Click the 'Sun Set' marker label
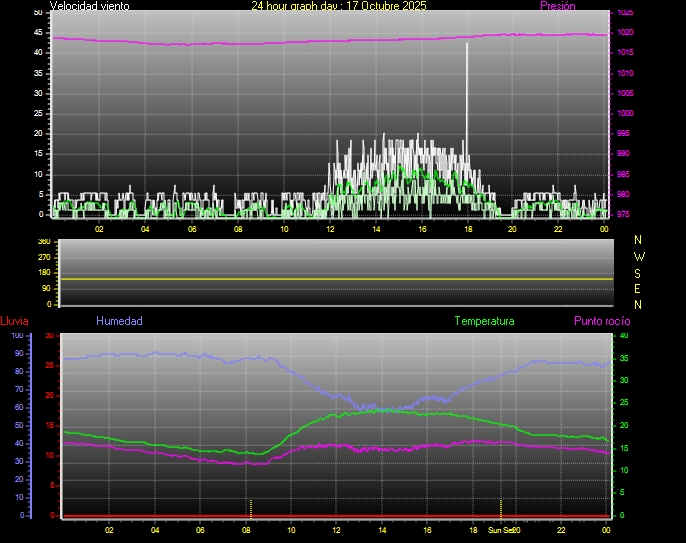Screen dimensions: 686x543 (500, 530)
